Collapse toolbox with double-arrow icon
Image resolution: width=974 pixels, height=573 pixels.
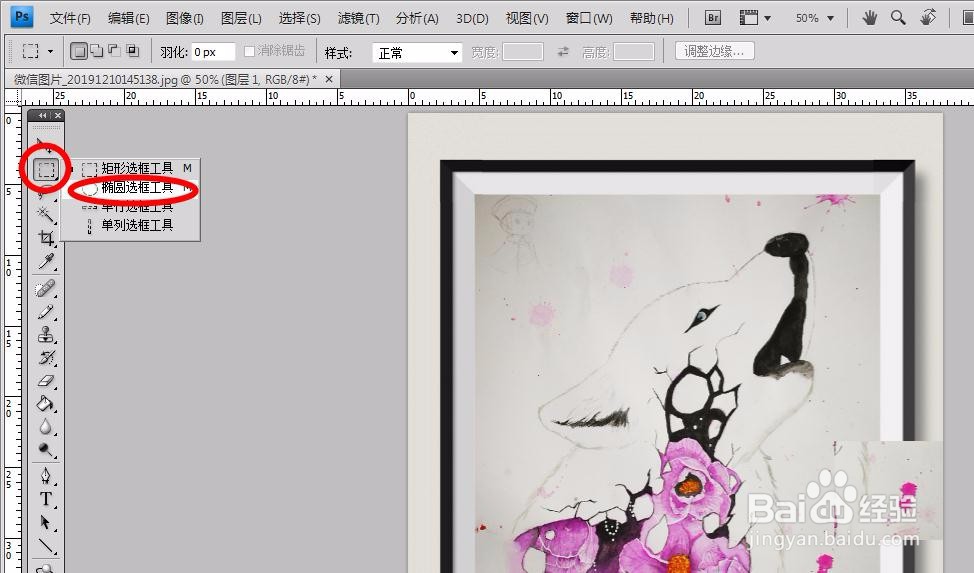[42, 115]
